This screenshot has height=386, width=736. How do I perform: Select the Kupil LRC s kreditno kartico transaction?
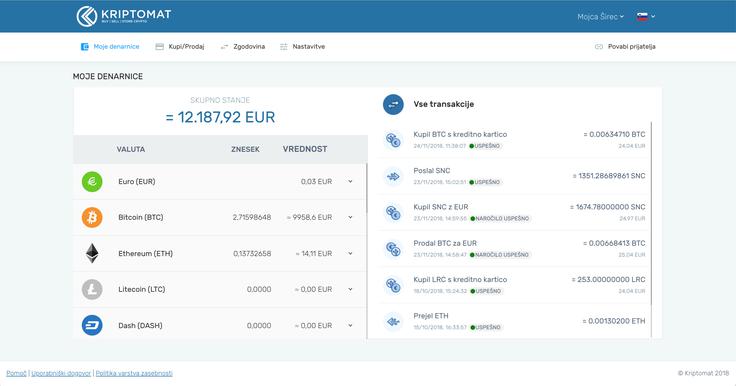tap(515, 285)
